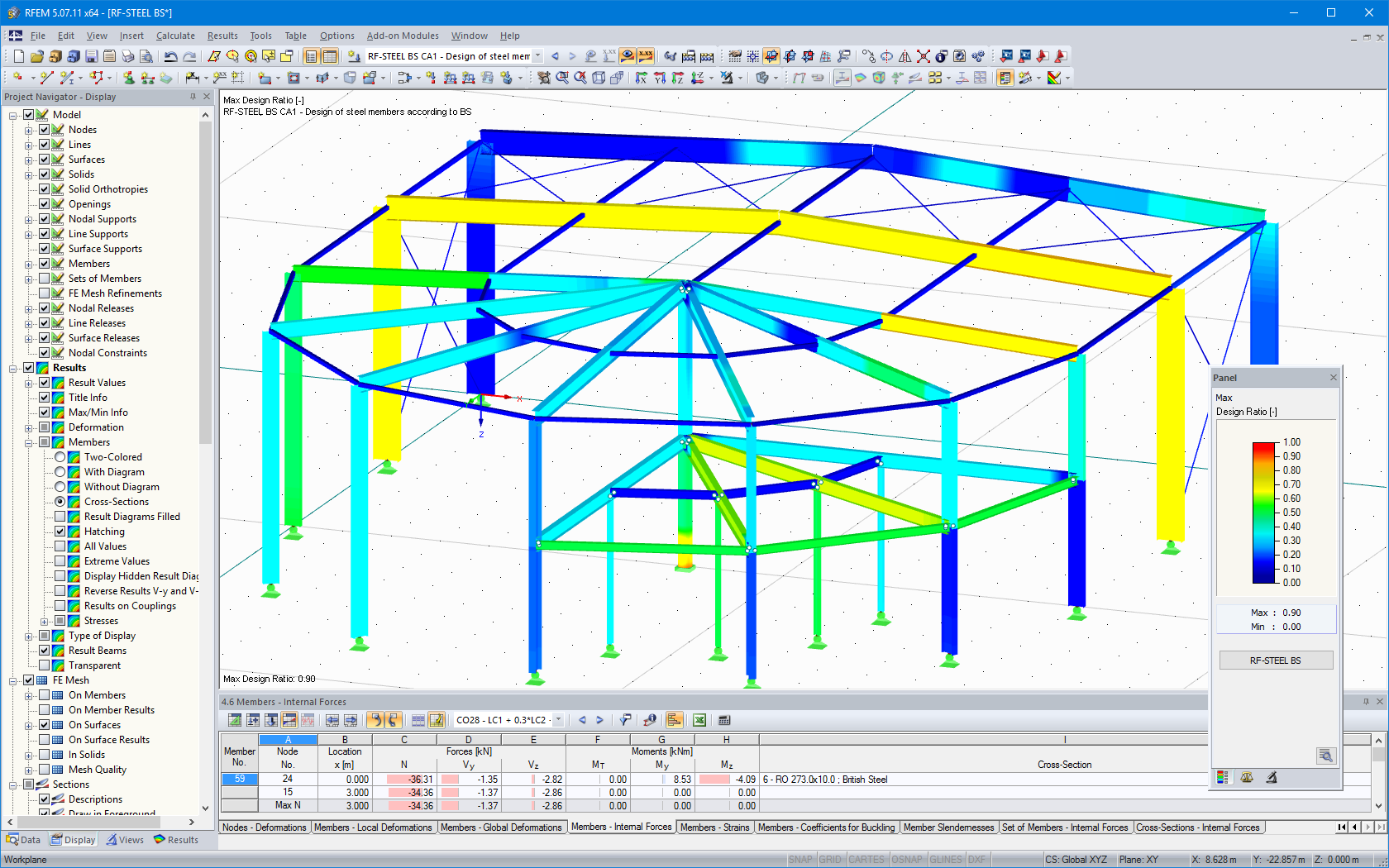Toggle Show Results eye icon
This screenshot has height=868, width=1389.
(x=628, y=56)
